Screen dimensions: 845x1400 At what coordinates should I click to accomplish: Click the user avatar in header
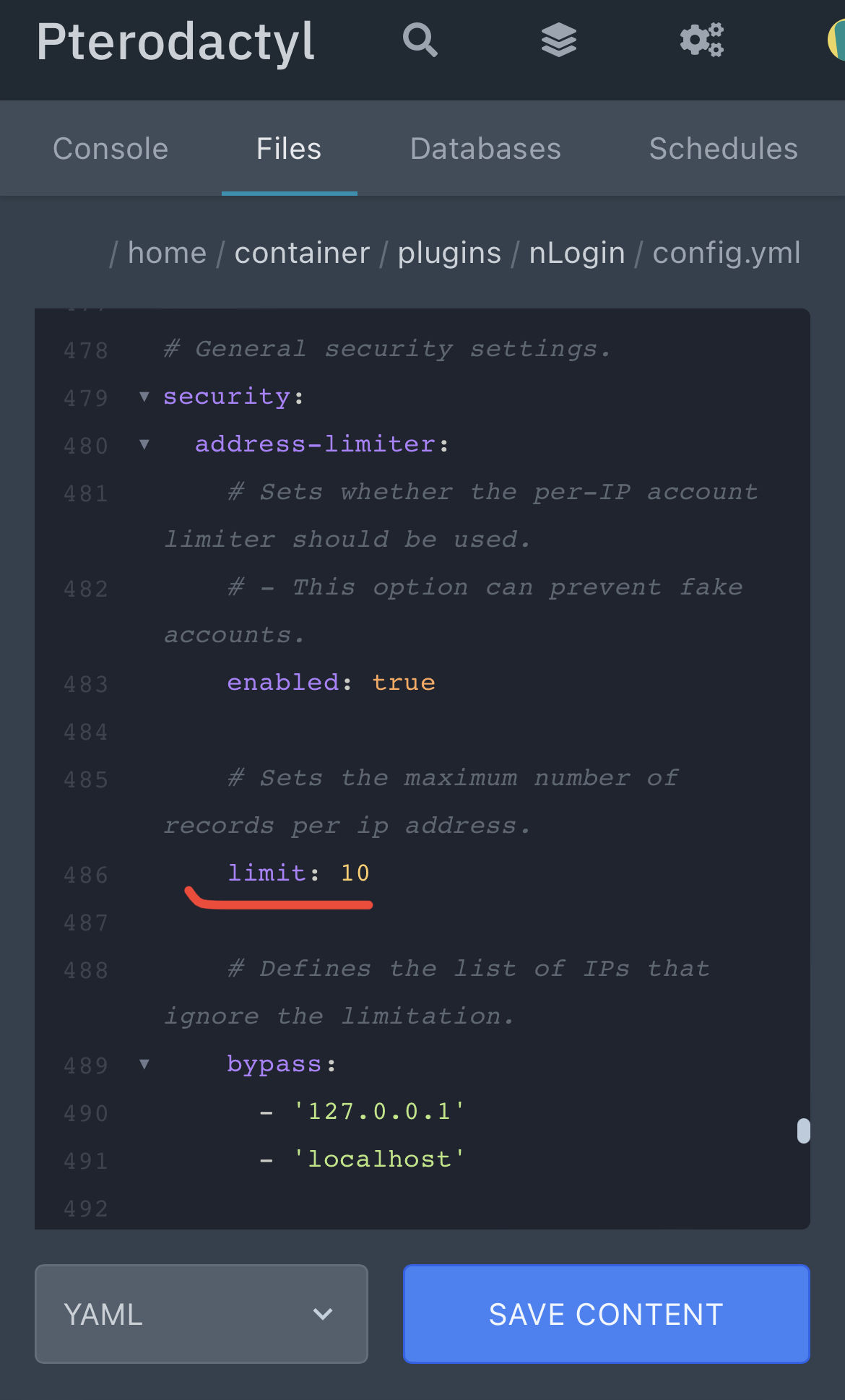coord(837,40)
